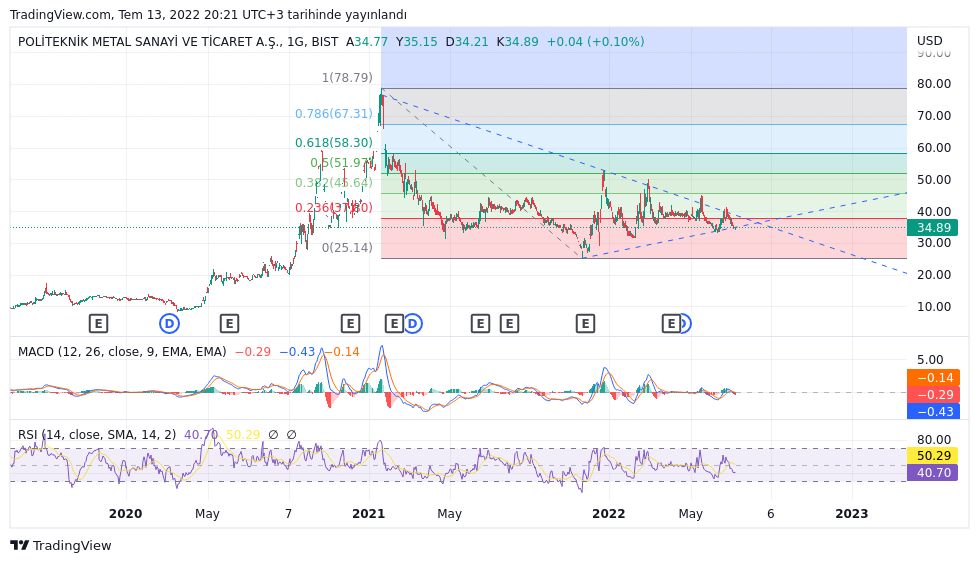Click the 20.00 level on the price axis
The width and height of the screenshot is (979, 563).
[x=934, y=275]
